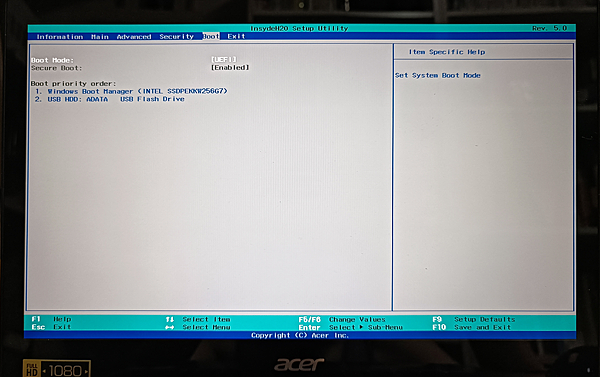Click the Set System Boot Mode help text
This screenshot has width=600, height=377.
(x=438, y=75)
